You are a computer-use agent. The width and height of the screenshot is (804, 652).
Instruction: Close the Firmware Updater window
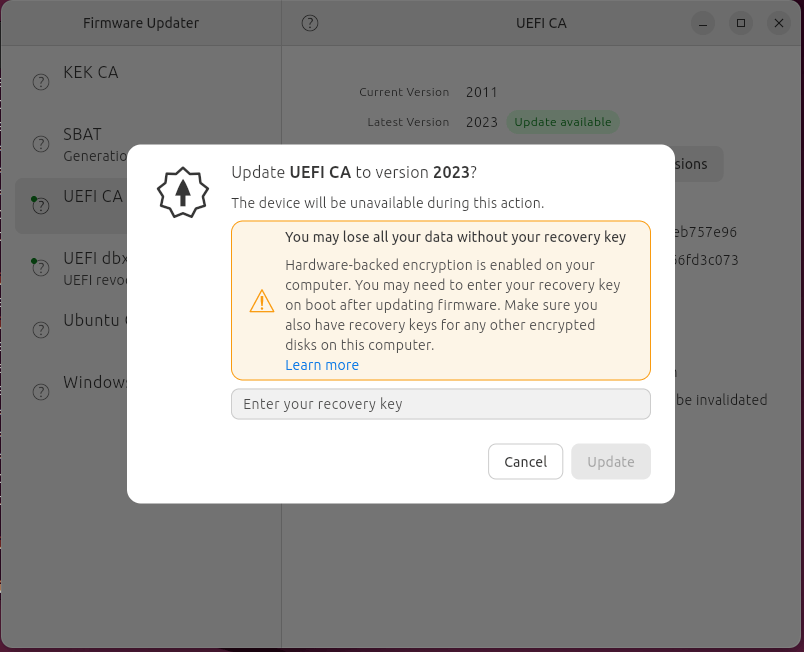[778, 23]
